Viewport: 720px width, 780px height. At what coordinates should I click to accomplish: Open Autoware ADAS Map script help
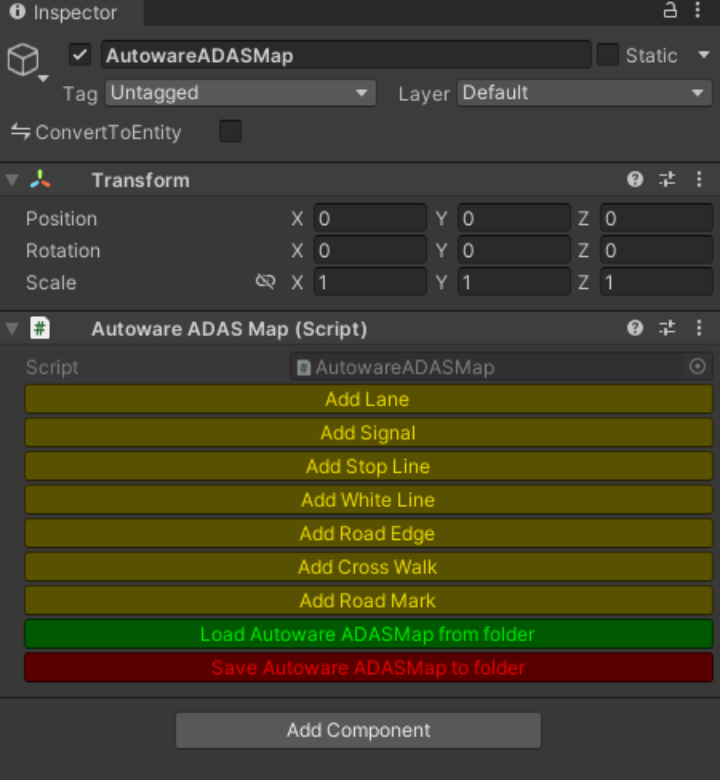(x=635, y=328)
